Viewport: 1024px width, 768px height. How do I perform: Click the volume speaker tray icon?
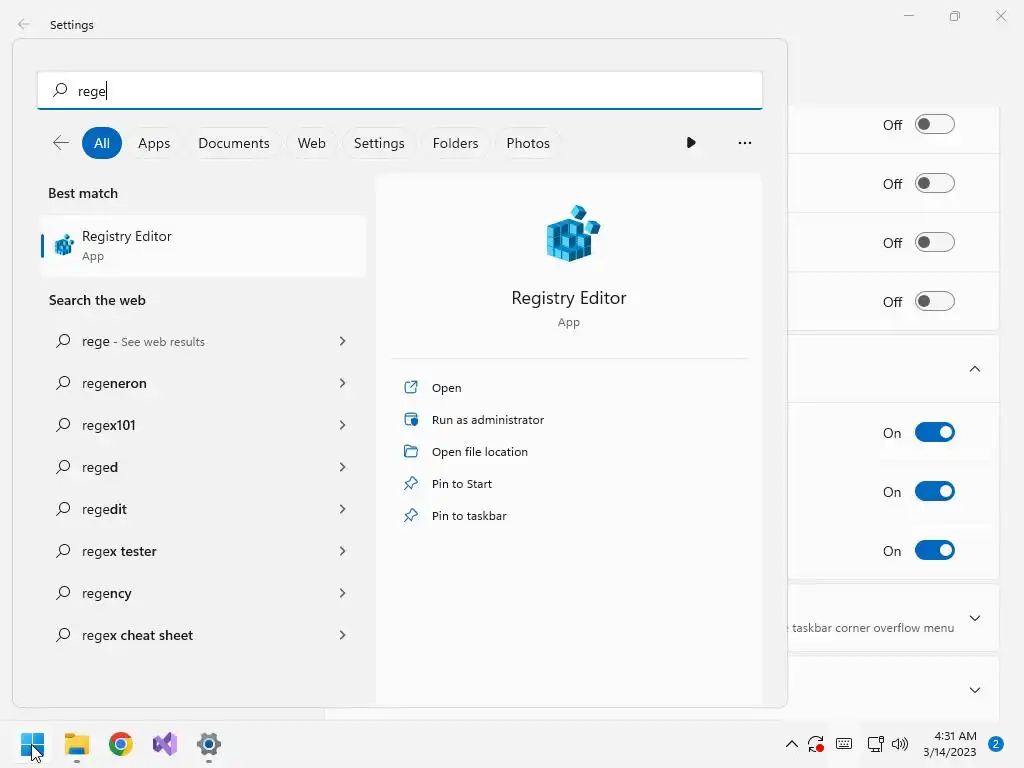tap(900, 744)
